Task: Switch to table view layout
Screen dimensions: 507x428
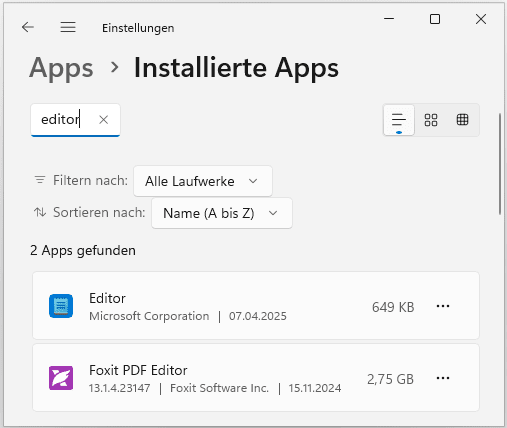Action: (462, 120)
